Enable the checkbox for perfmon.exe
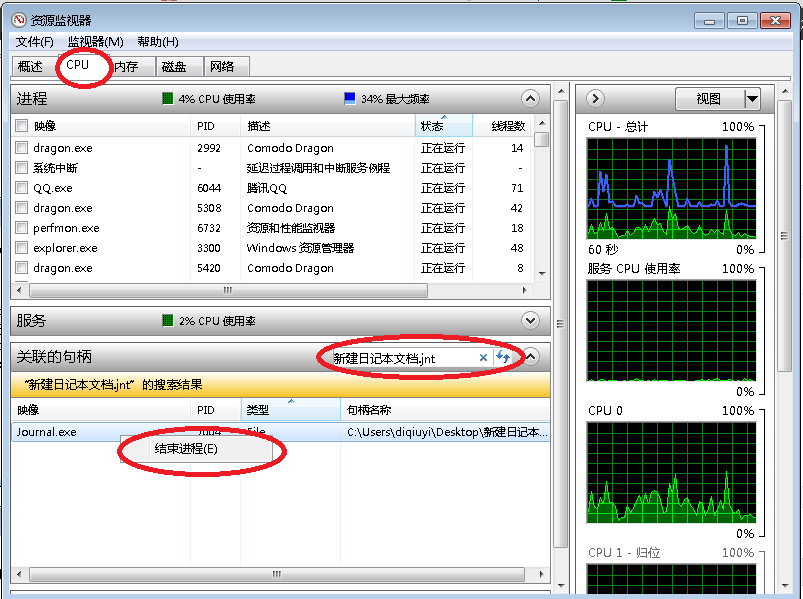Screen dimensions: 803x599 [x=21, y=228]
